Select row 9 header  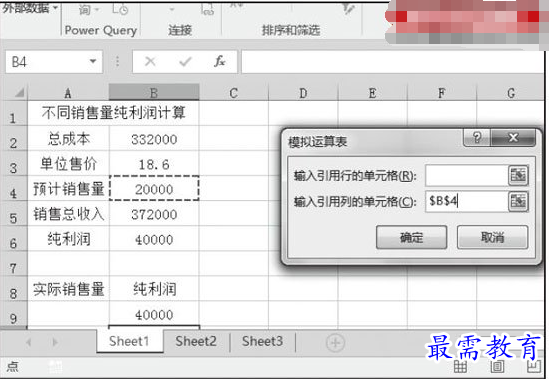[x=13, y=314]
